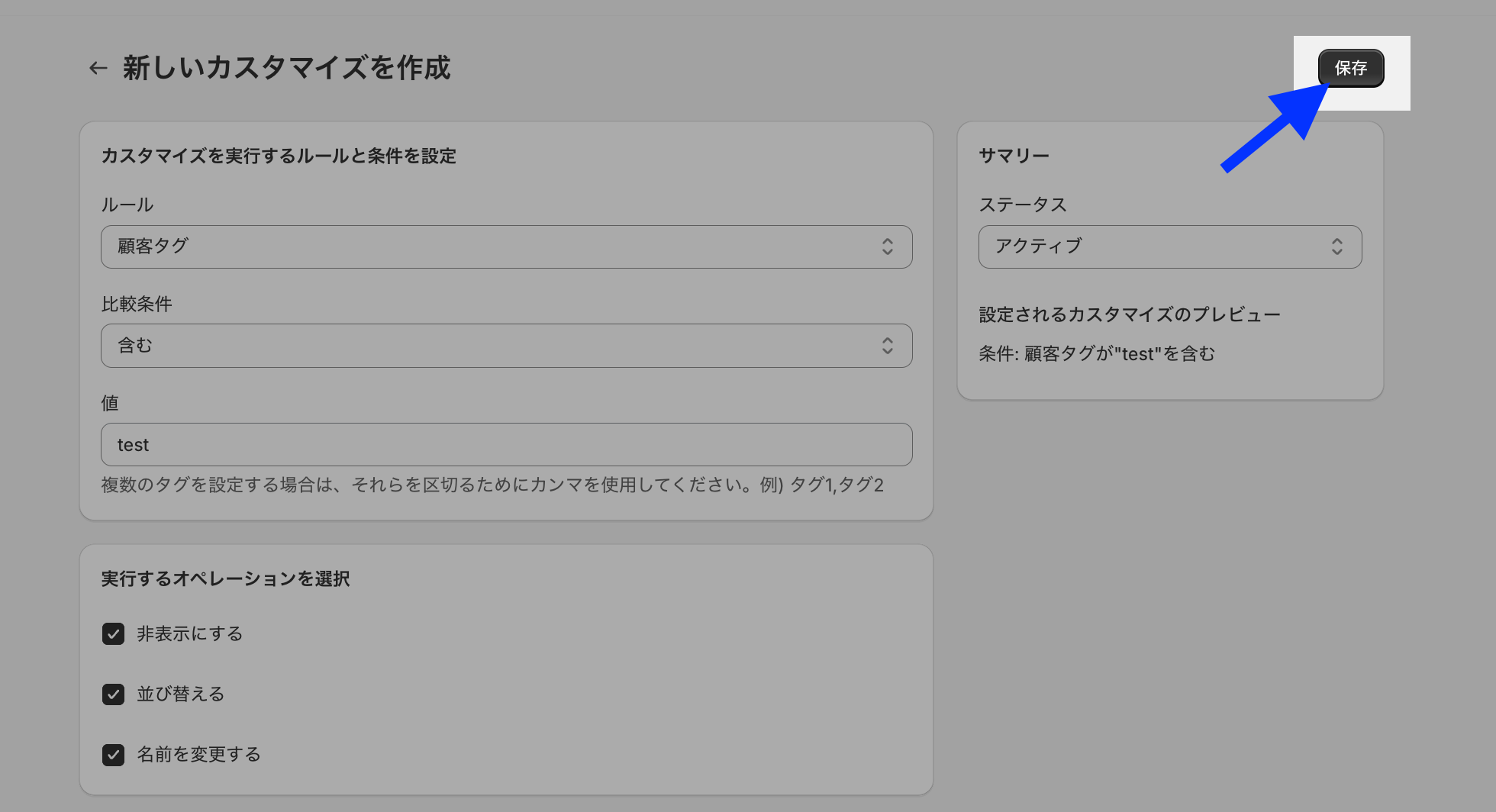Viewport: 1496px width, 812px height.
Task: Click the 非表示にする option label text
Action: [189, 634]
